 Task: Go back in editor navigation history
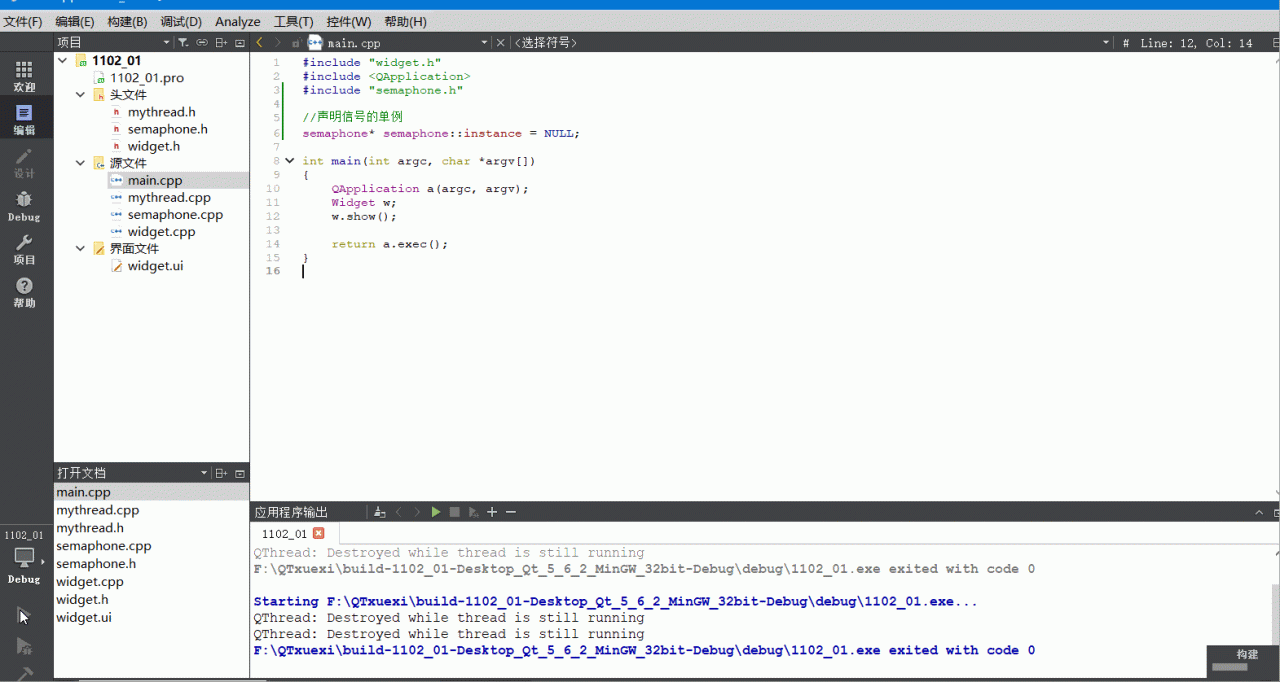coord(260,43)
